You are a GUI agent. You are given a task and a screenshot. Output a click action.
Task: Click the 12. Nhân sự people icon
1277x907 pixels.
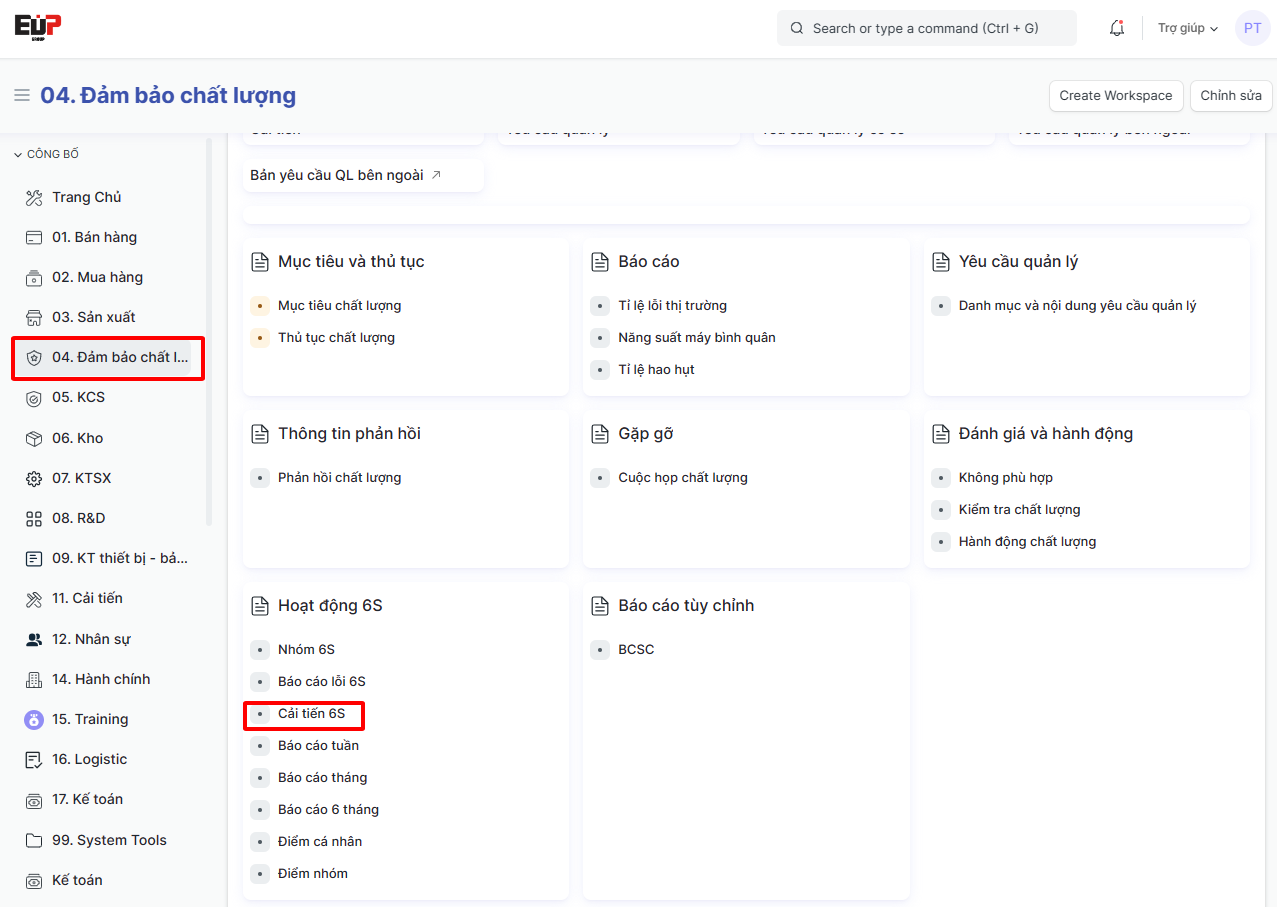click(34, 639)
